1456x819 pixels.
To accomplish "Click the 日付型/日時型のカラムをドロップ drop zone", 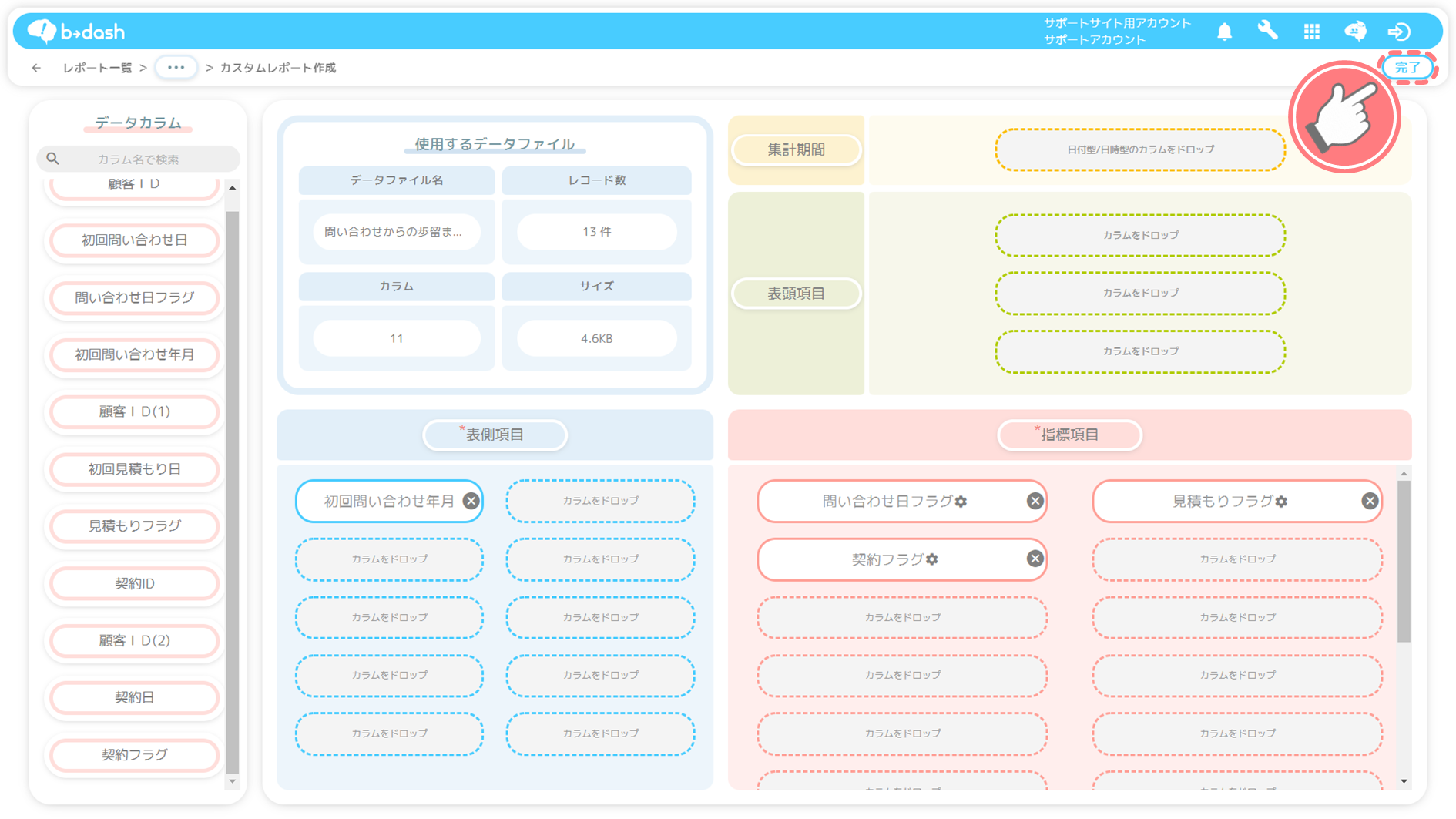I will click(1140, 149).
